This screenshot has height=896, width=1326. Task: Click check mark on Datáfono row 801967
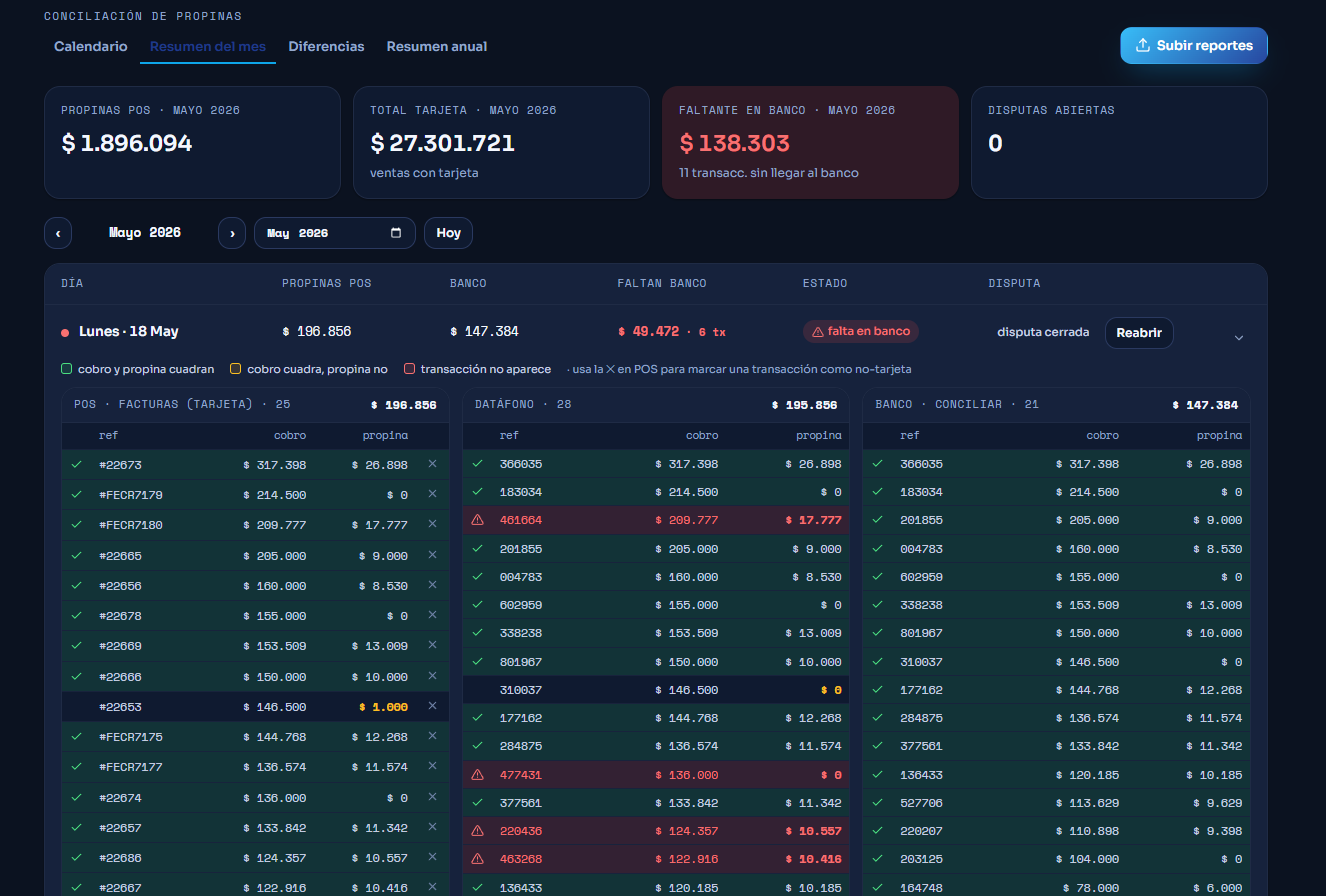pyautogui.click(x=477, y=661)
